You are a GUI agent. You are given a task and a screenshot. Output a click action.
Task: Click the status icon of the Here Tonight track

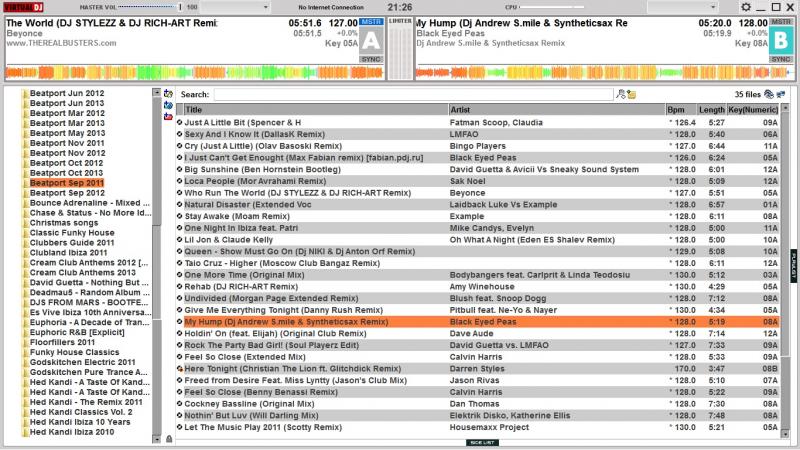point(180,369)
